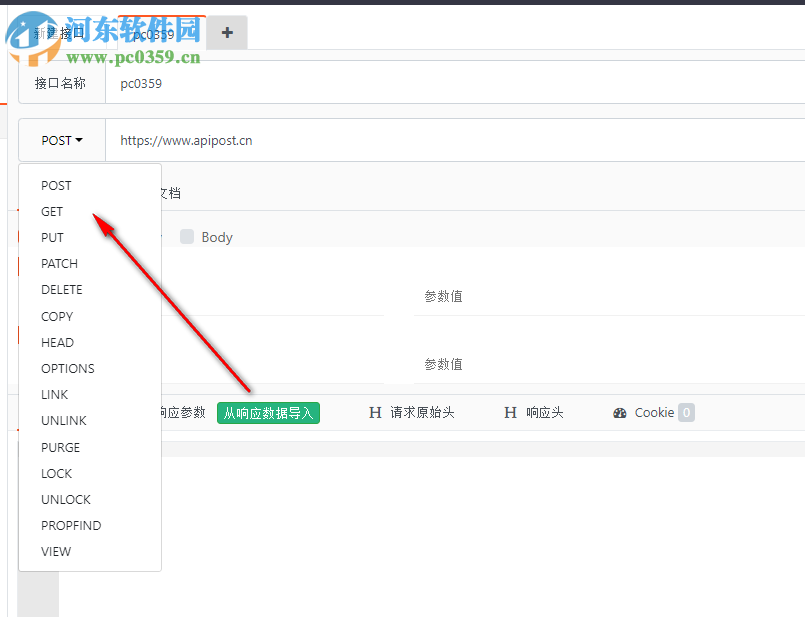Select DELETE from the method list
Image resolution: width=805 pixels, height=617 pixels.
tap(61, 289)
